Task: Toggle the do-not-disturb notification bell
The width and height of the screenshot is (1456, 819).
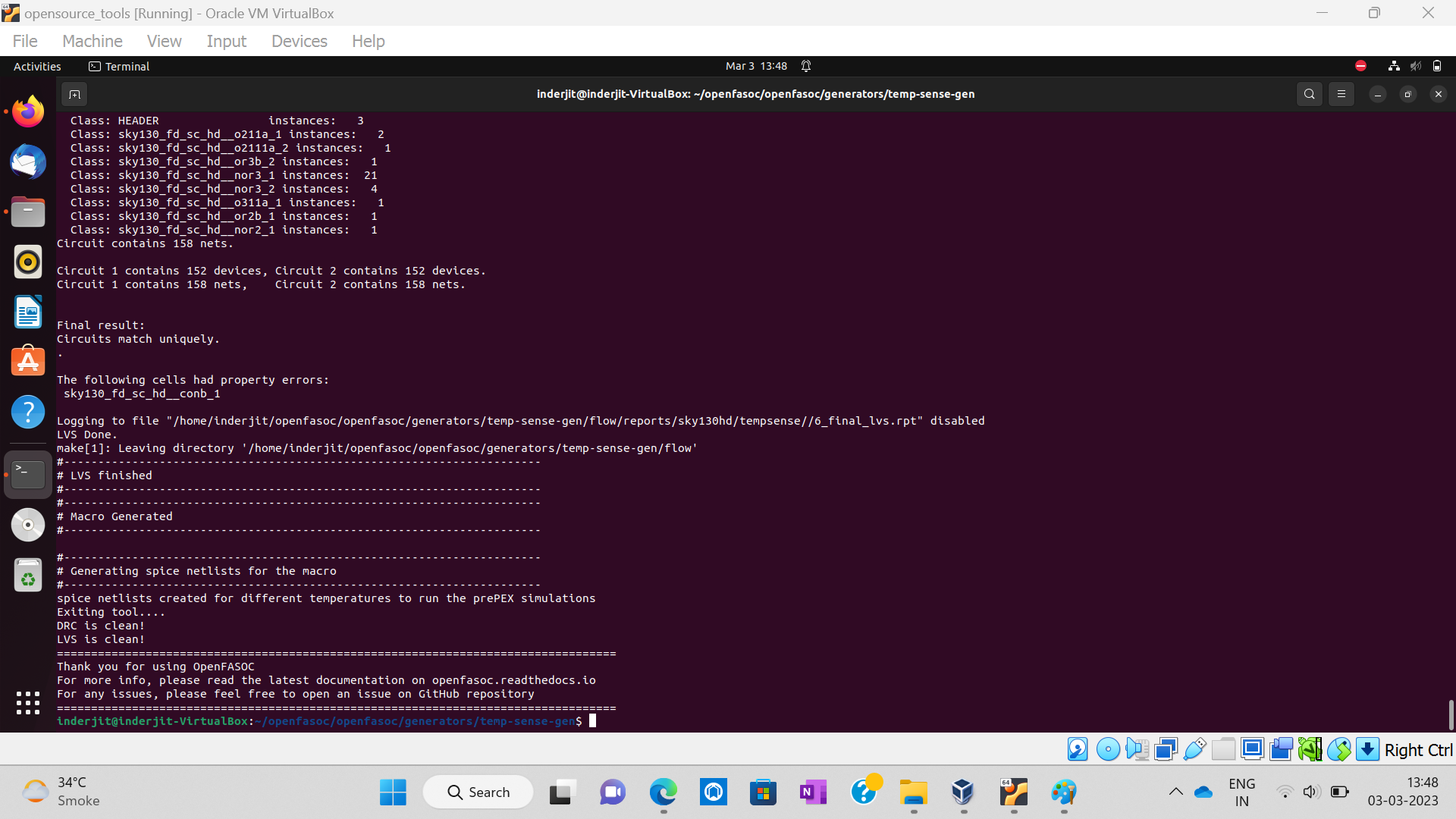Action: (806, 67)
